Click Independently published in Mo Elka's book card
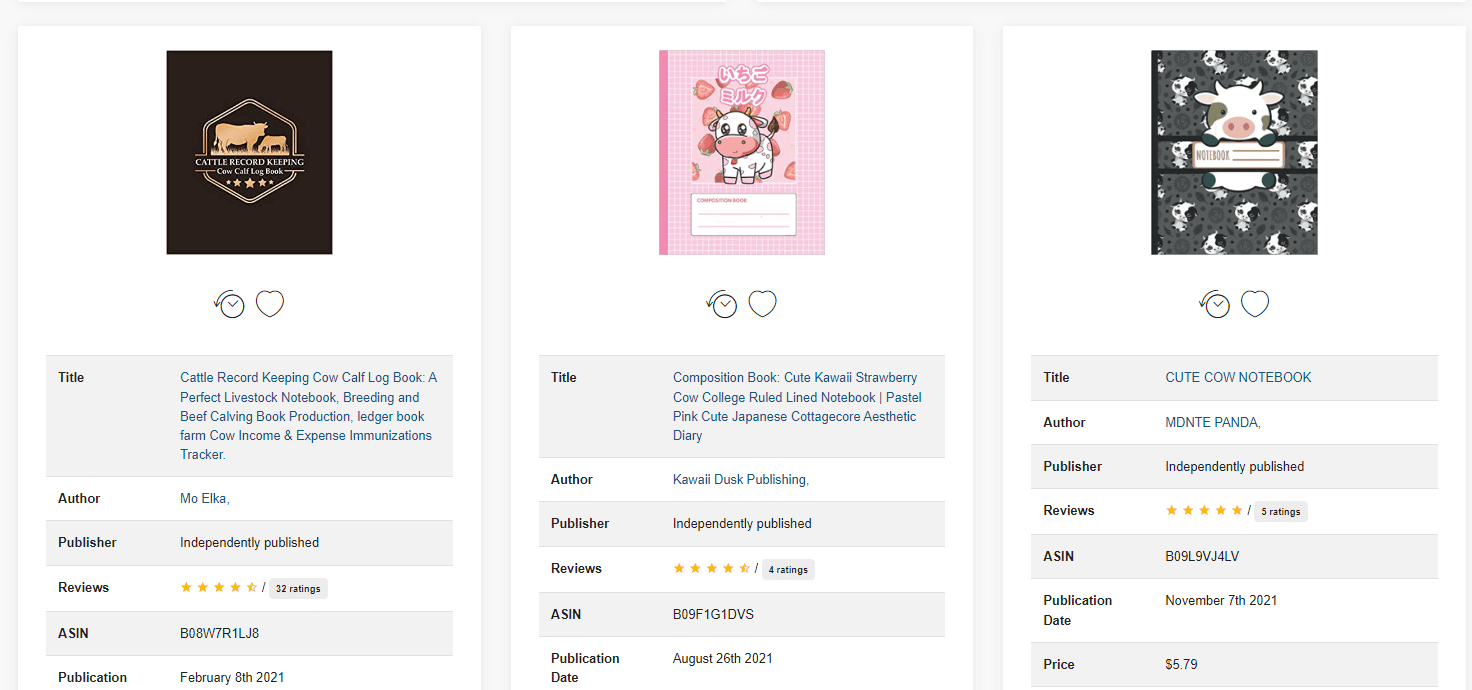 coord(249,542)
